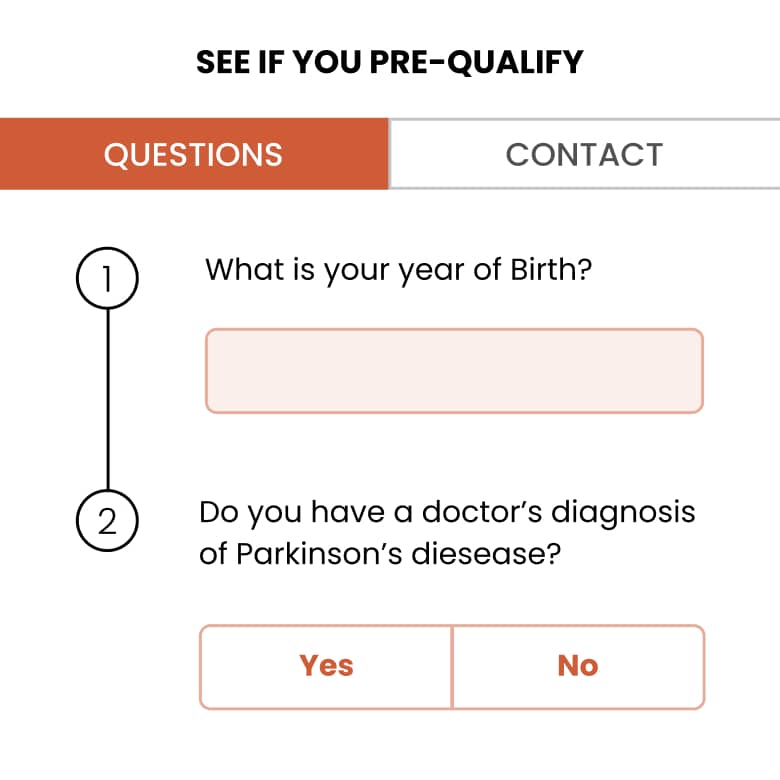Focus the year of birth input field
Image resolution: width=780 pixels, height=780 pixels.
(454, 370)
